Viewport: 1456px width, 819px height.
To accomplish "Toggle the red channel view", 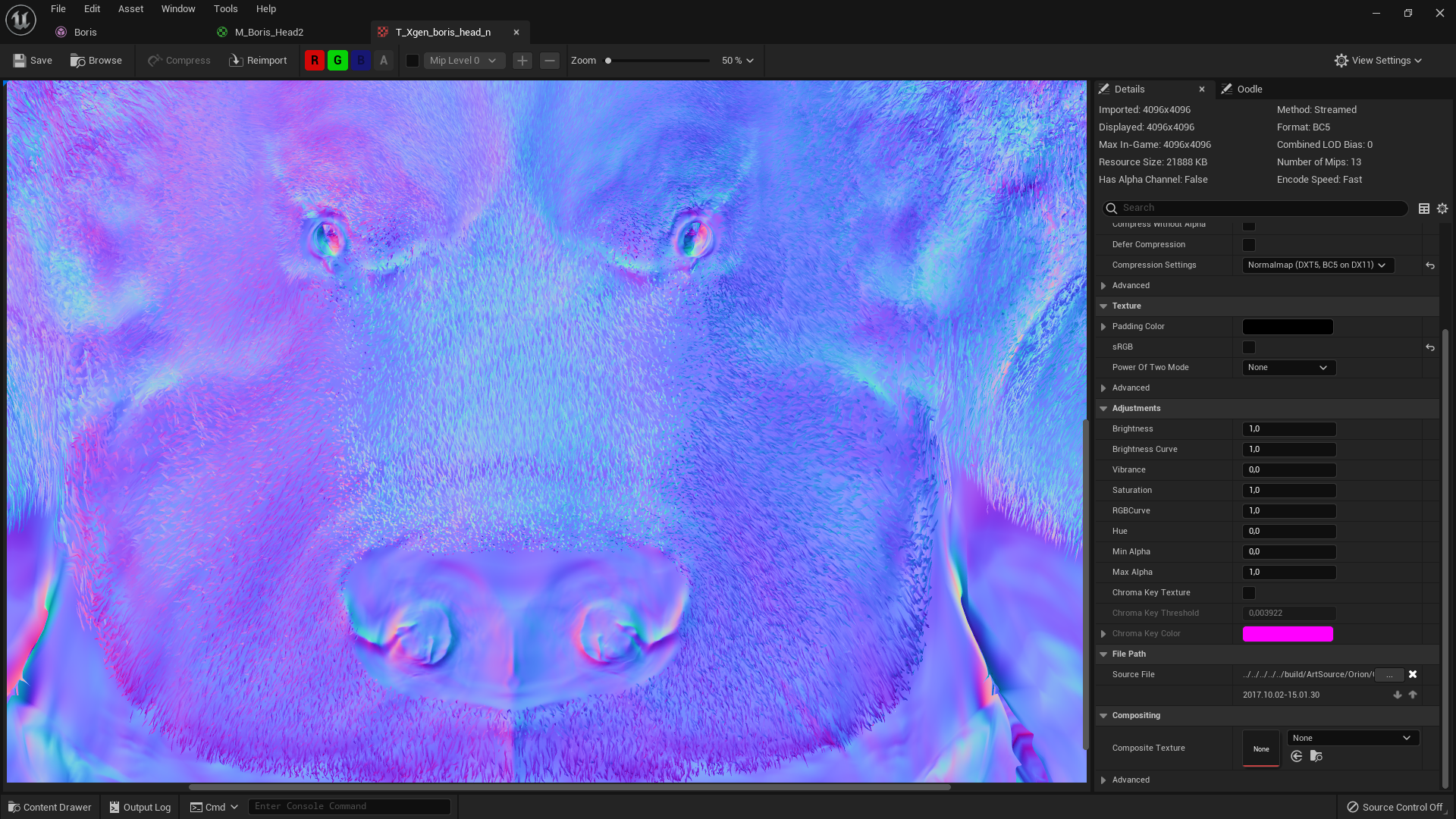I will pyautogui.click(x=315, y=61).
